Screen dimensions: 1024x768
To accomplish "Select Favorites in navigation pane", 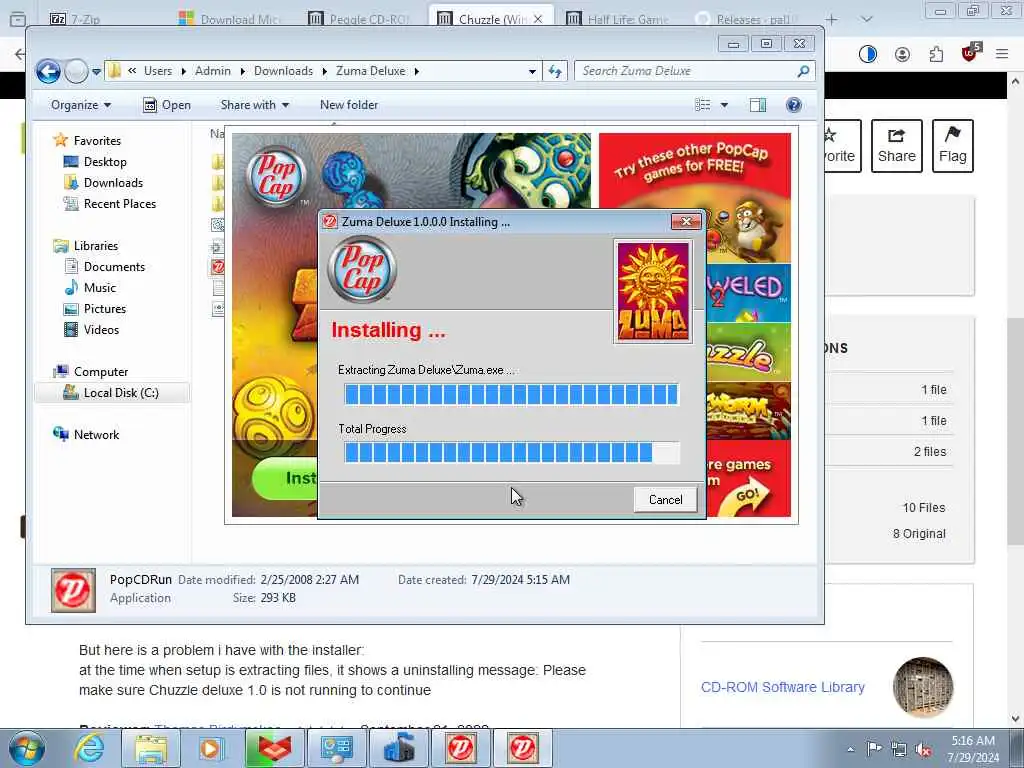I will pyautogui.click(x=97, y=140).
